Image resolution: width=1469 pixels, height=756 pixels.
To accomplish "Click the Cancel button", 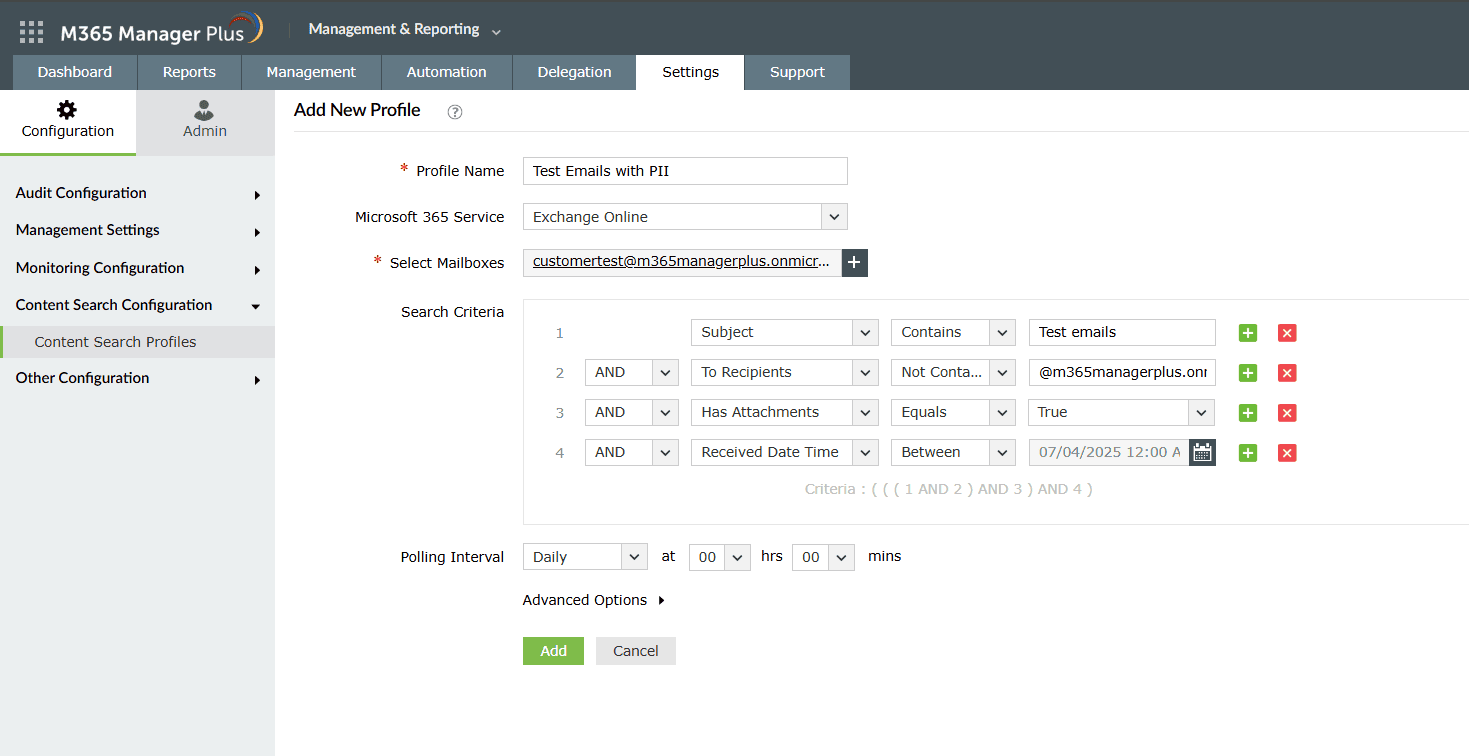I will click(x=636, y=651).
